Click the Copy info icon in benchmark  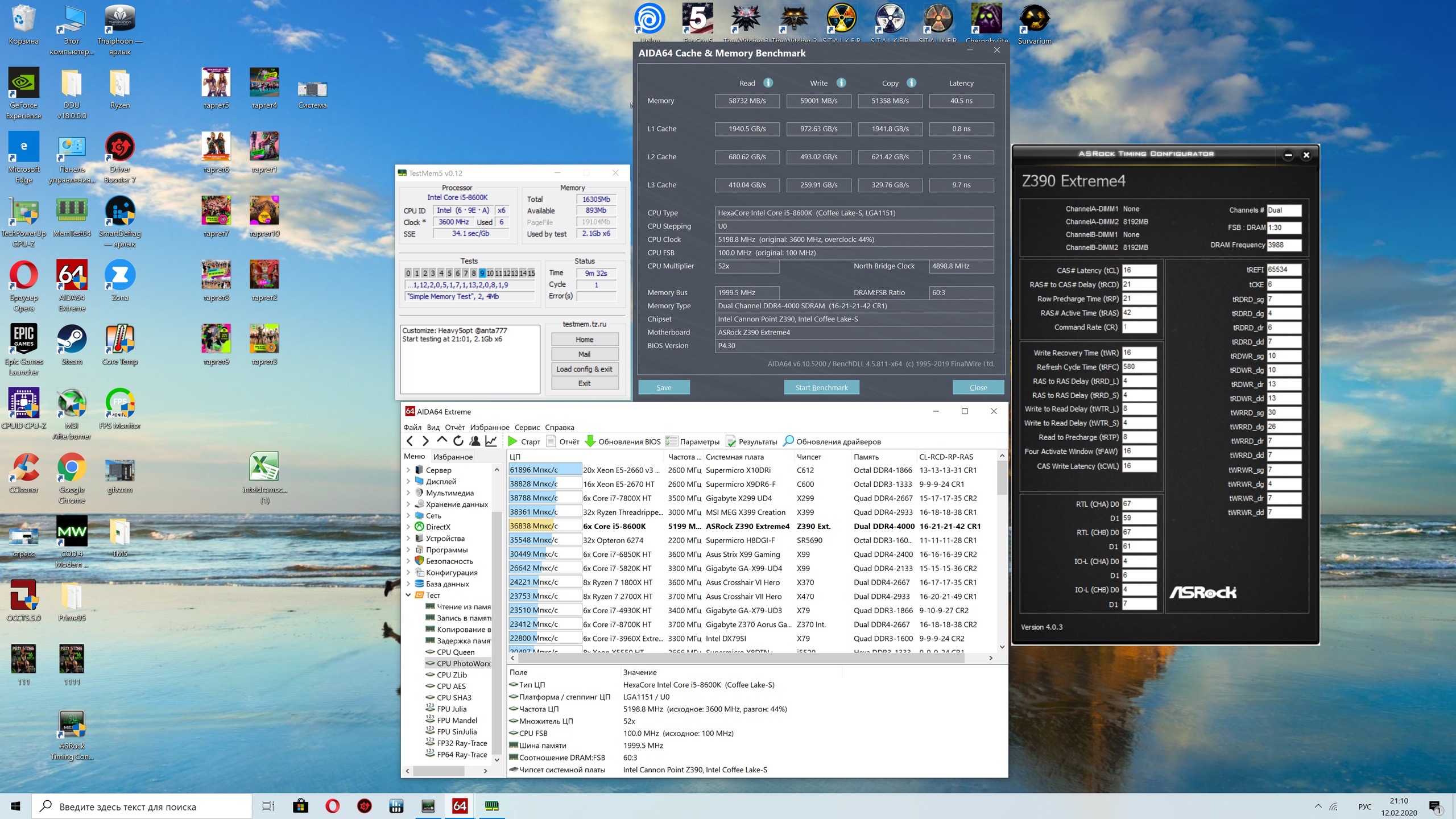[x=911, y=83]
